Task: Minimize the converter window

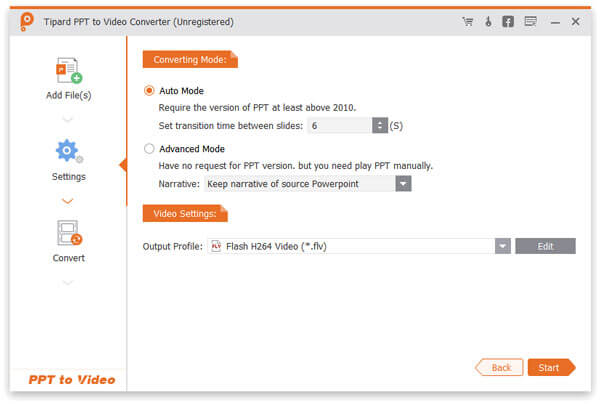Action: [x=555, y=23]
